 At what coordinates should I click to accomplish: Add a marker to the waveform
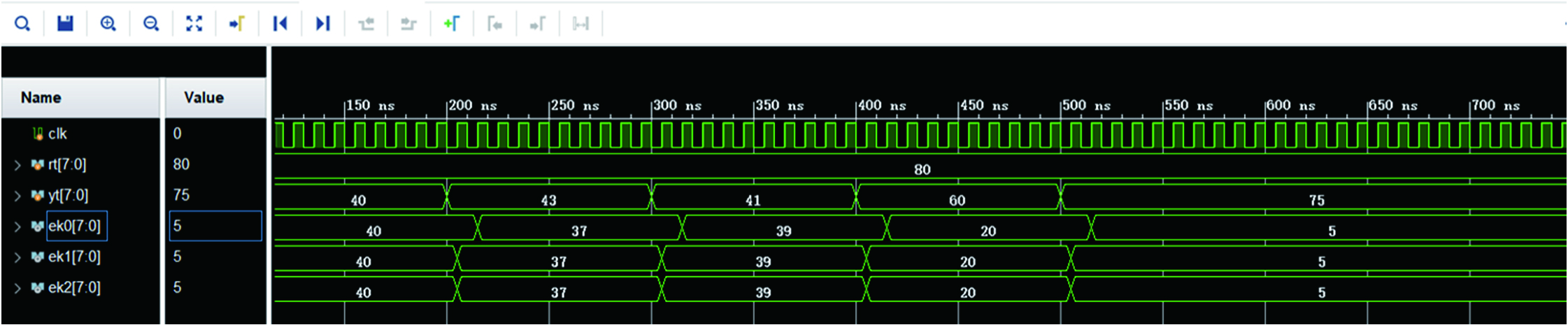click(x=452, y=24)
